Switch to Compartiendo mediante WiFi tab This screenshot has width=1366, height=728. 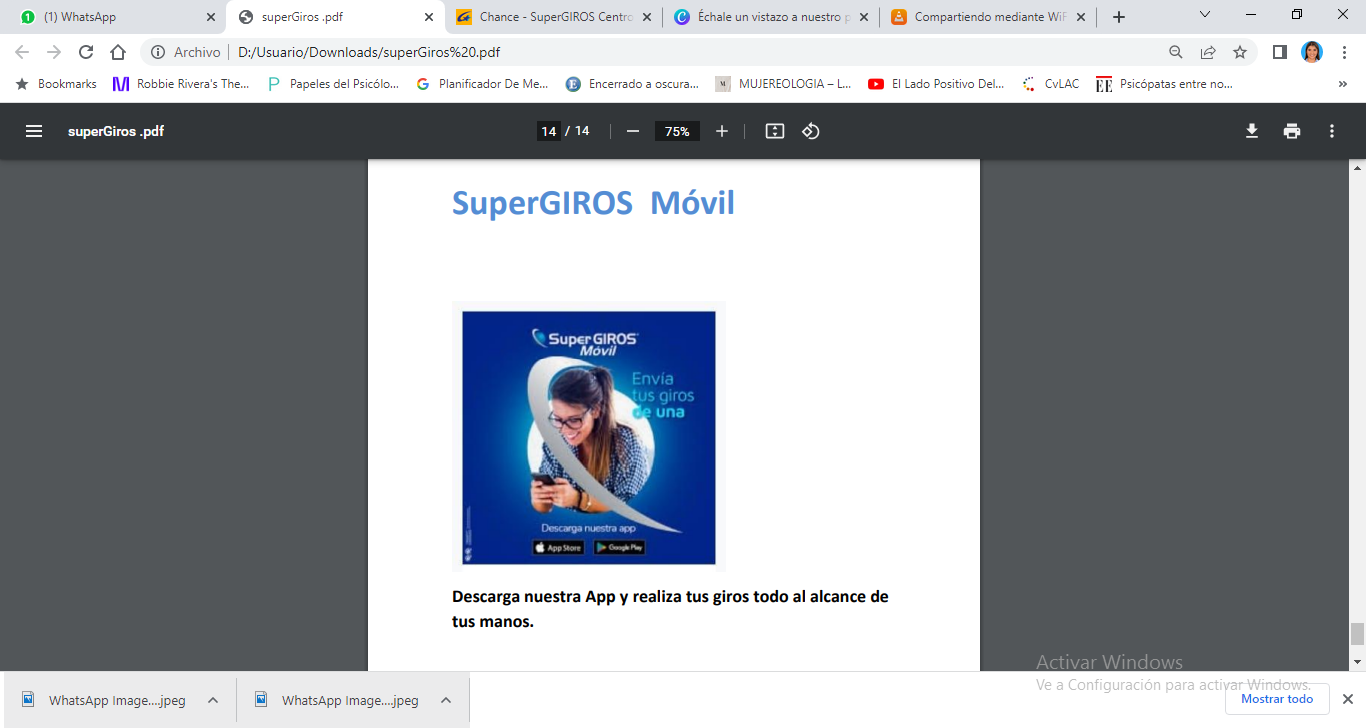[x=988, y=17]
